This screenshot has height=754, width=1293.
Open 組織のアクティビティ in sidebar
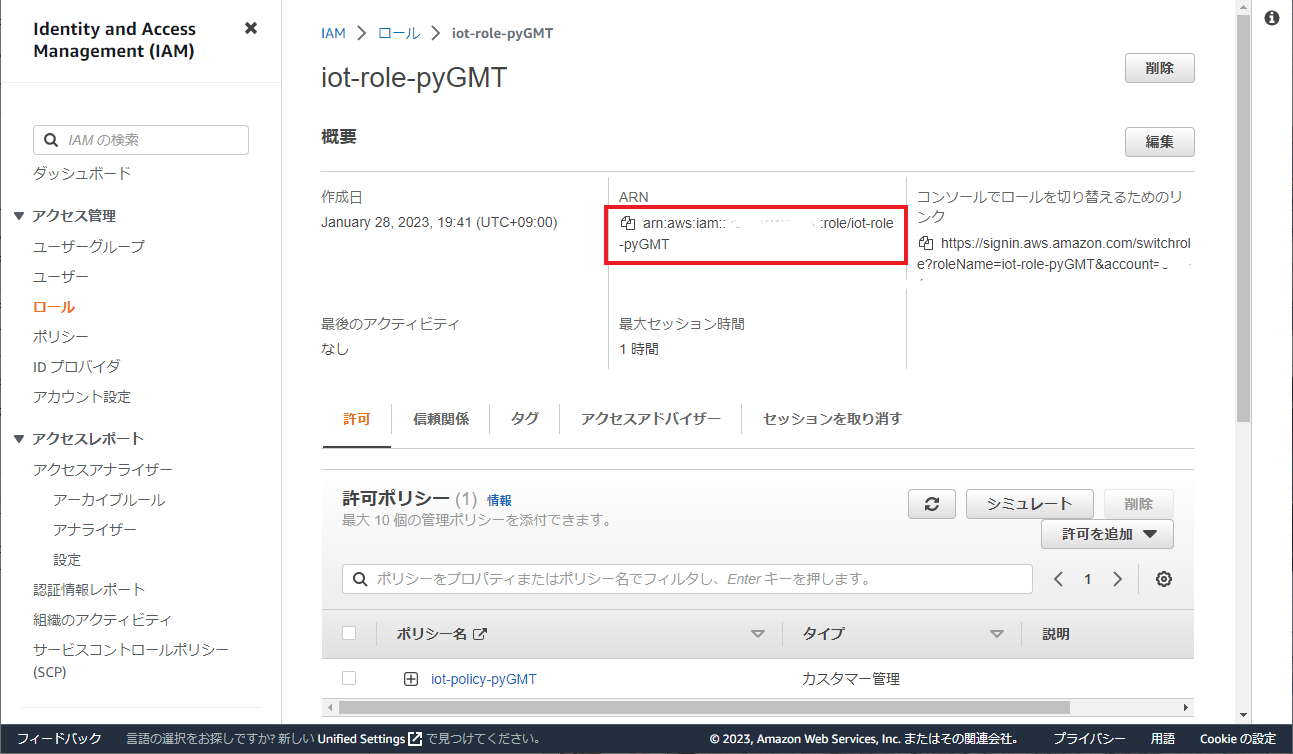103,619
